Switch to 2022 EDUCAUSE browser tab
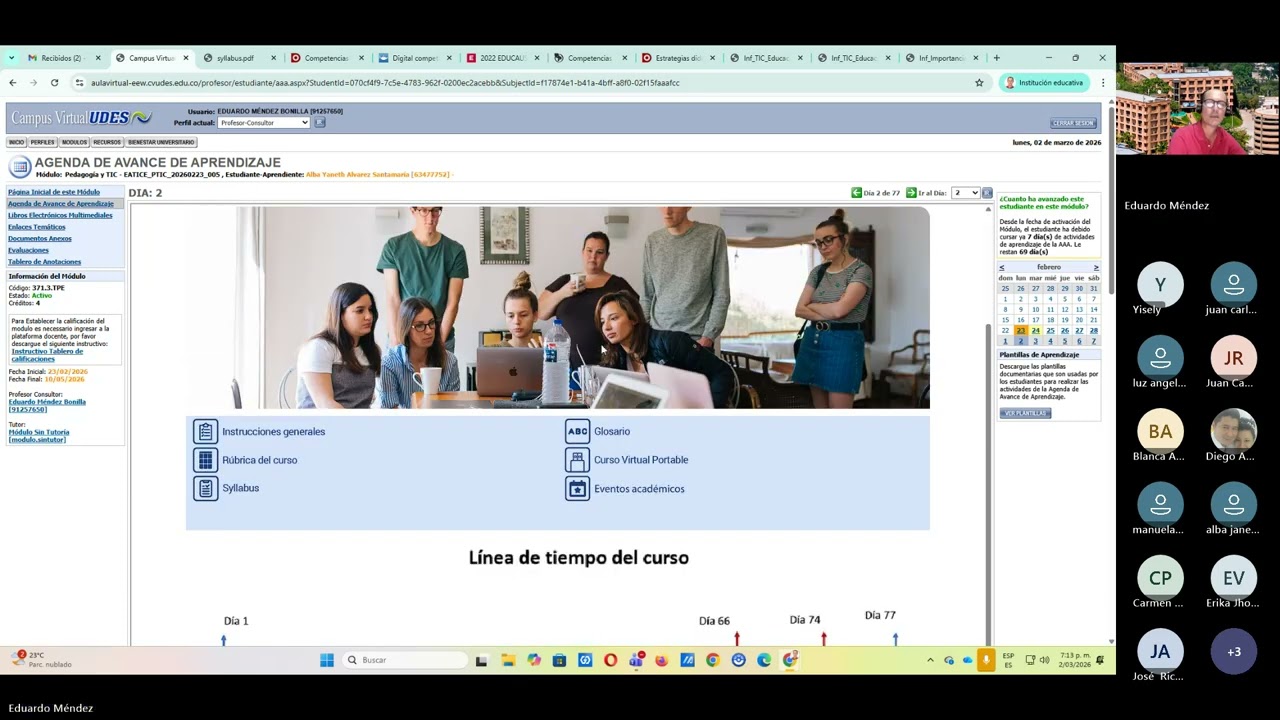This screenshot has height=720, width=1280. (x=502, y=58)
